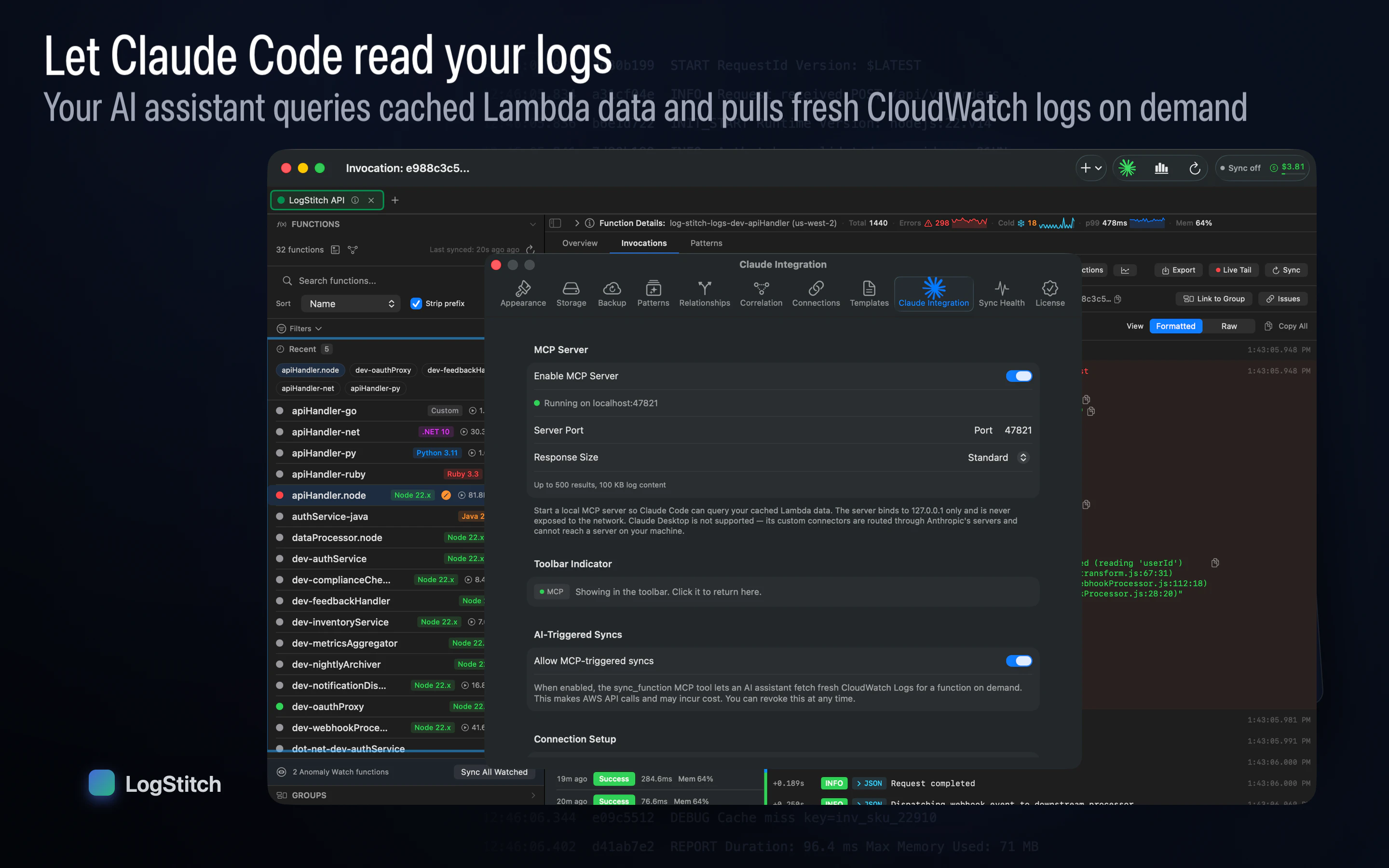Open the Patterns settings pane
This screenshot has height=868, width=1389.
pyautogui.click(x=653, y=294)
